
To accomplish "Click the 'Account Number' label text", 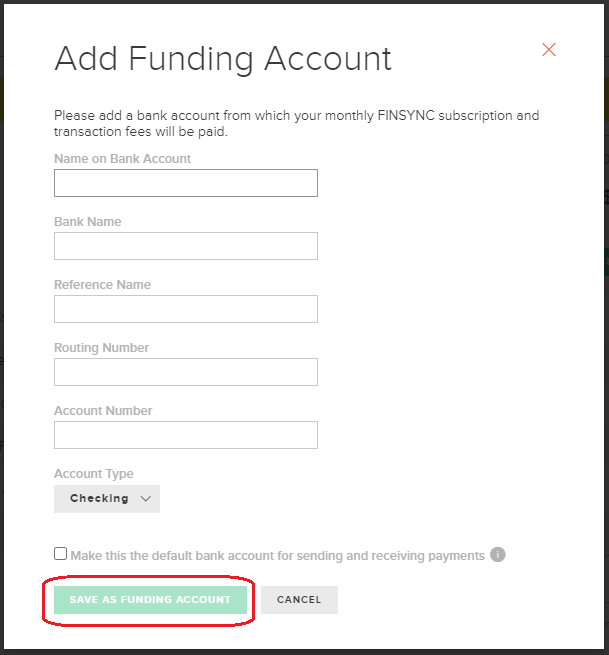I will click(103, 411).
